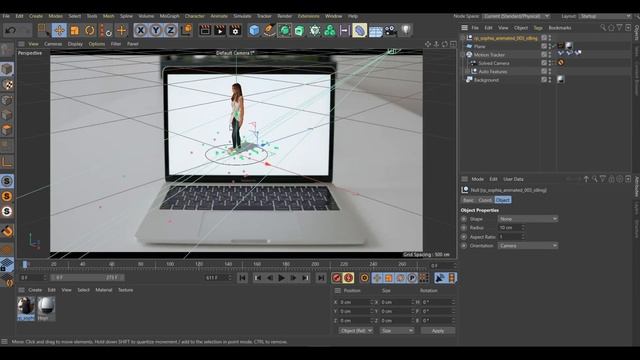
Task: Click Object Manager search icon
Action: pos(603,28)
